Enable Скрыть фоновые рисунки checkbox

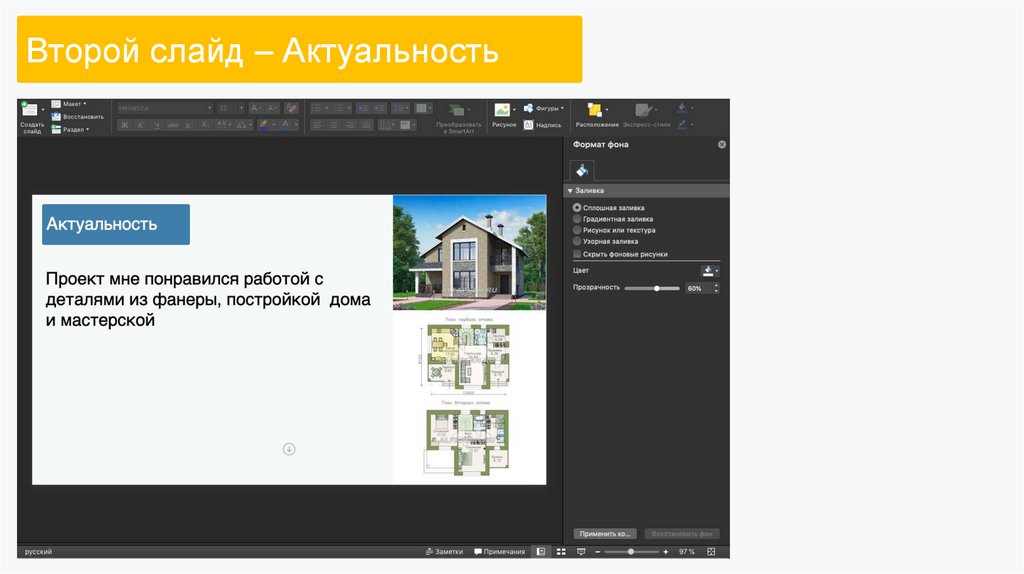tap(577, 254)
